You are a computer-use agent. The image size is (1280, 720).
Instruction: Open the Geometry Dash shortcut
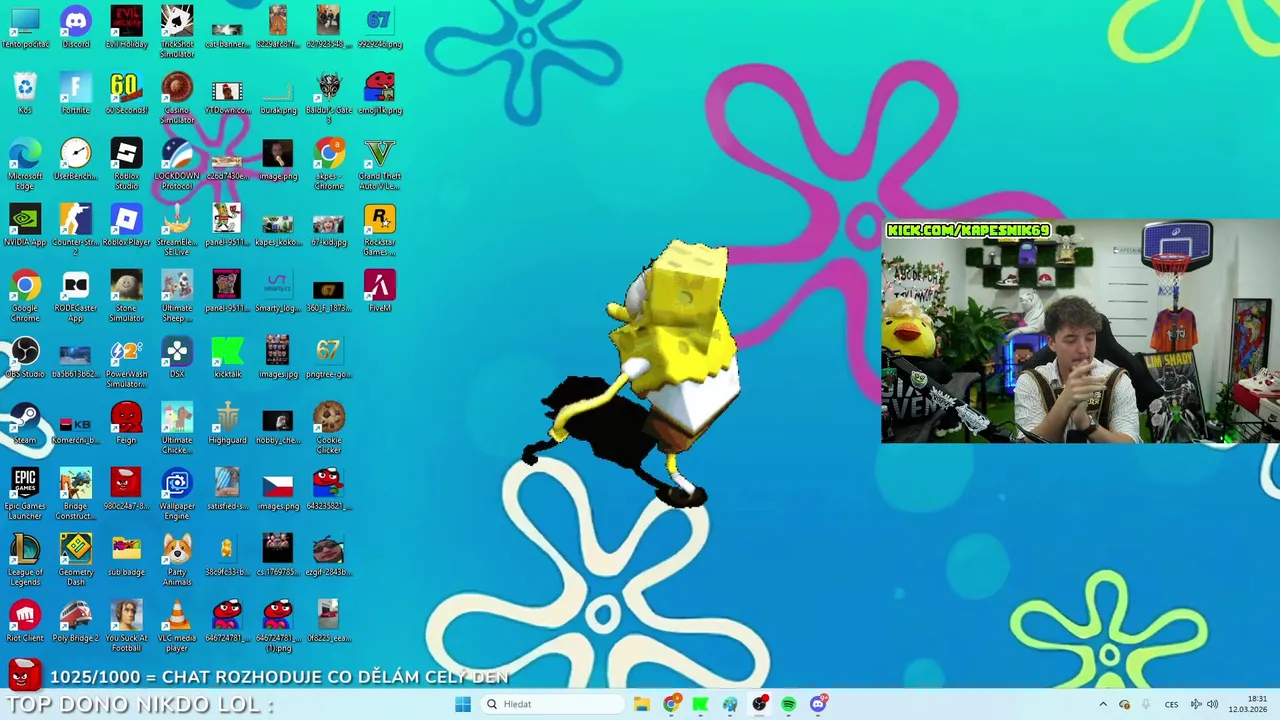pos(75,560)
